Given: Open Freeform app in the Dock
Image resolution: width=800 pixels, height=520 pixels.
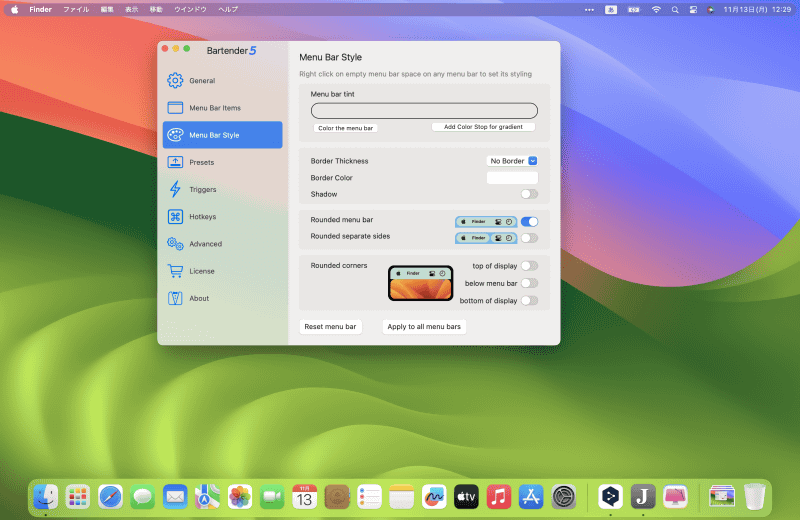Looking at the screenshot, I should [x=434, y=497].
